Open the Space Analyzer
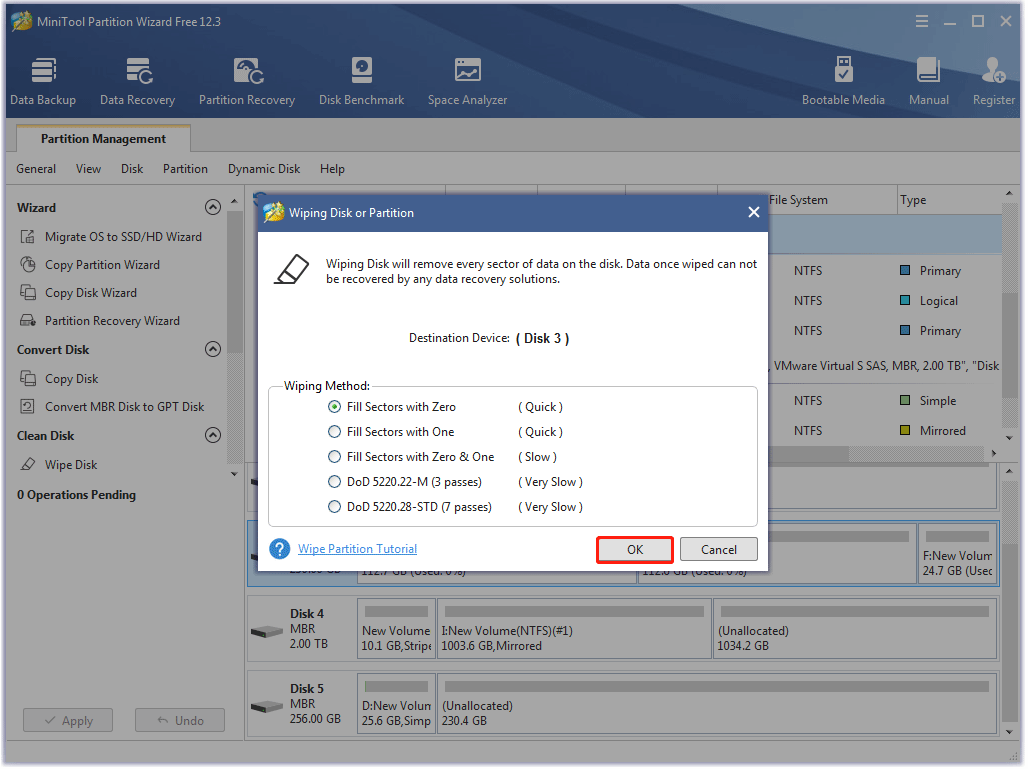This screenshot has height=769, width=1028. (x=466, y=80)
